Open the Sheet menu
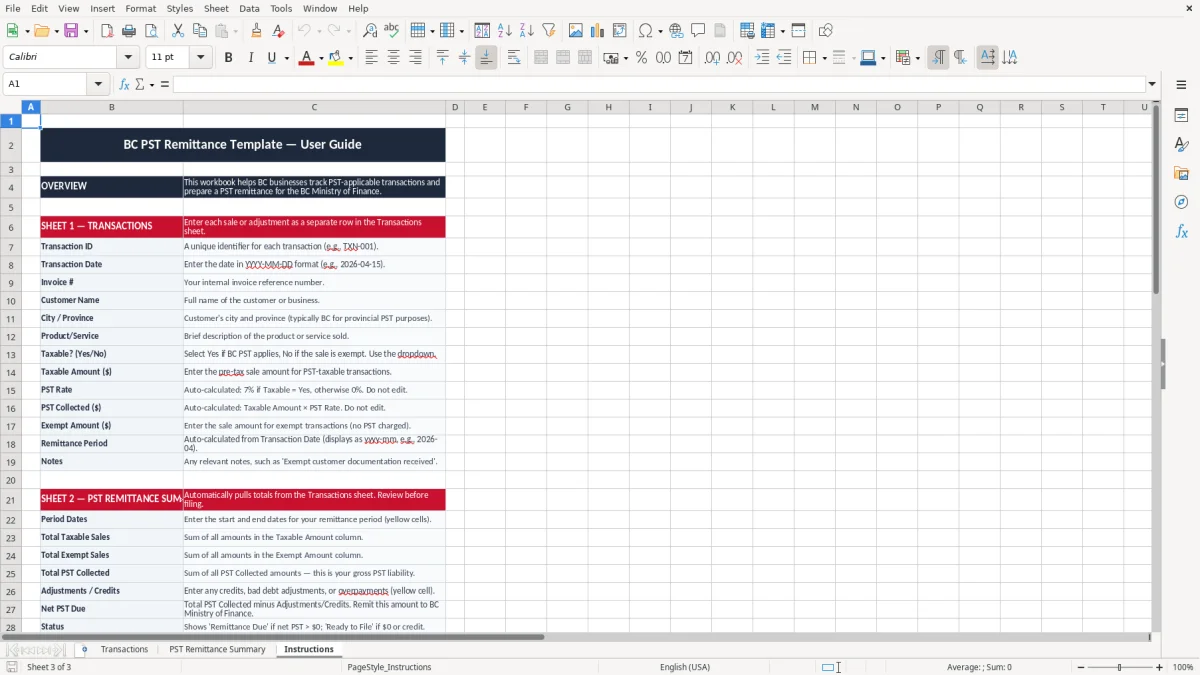Image resolution: width=1200 pixels, height=675 pixels. click(x=216, y=8)
